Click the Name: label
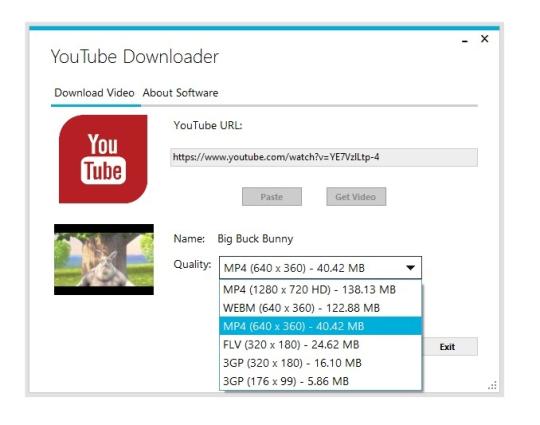The height and width of the screenshot is (425, 540). (x=189, y=238)
